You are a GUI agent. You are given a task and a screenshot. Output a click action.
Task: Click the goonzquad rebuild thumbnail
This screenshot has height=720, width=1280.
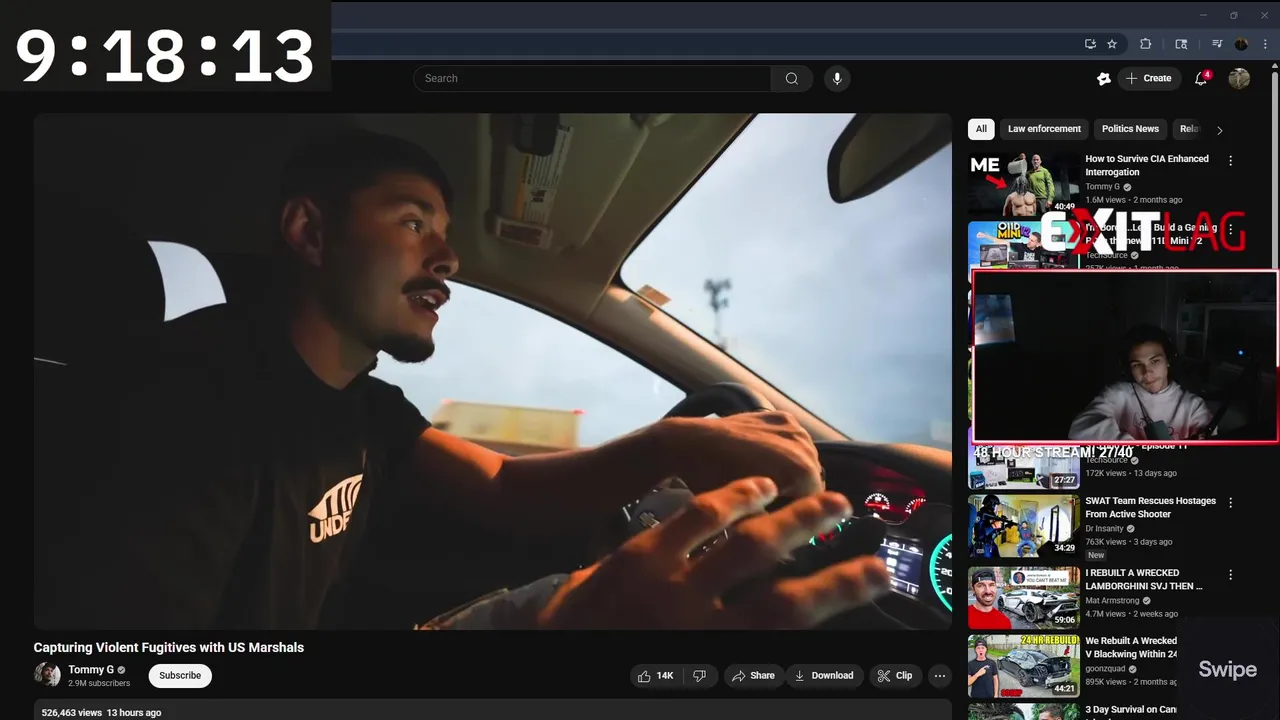tap(1023, 666)
